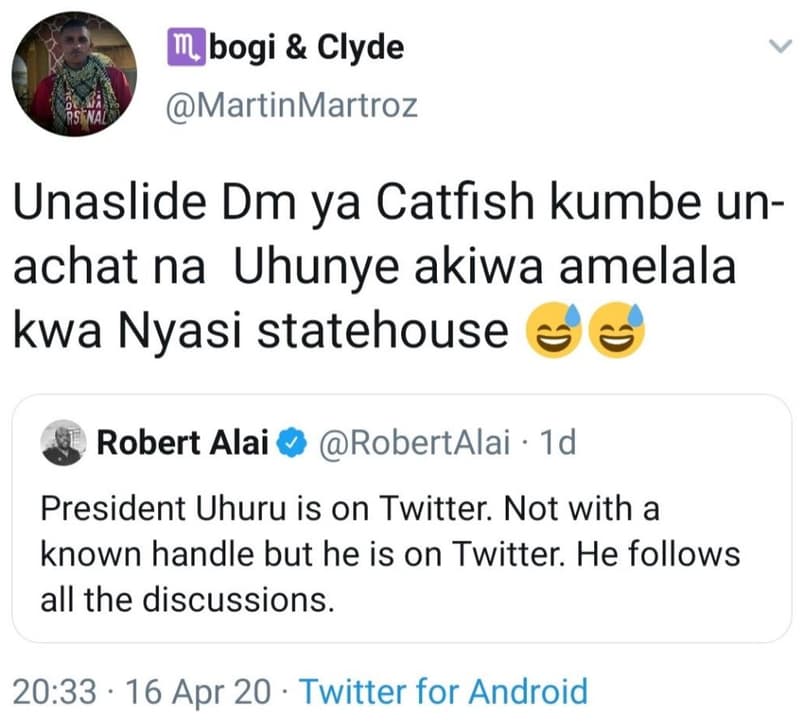Select Robert Alai's profile avatar
The height and width of the screenshot is (723, 800).
[60, 443]
